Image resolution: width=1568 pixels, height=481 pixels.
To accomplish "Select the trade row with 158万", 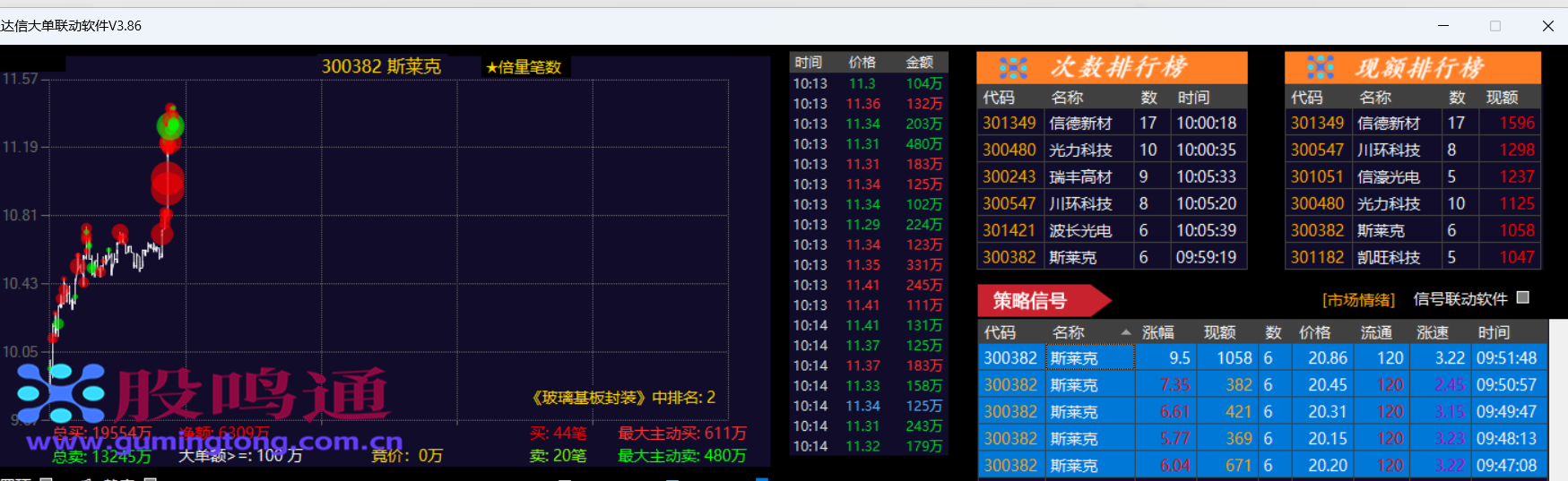I will [868, 386].
